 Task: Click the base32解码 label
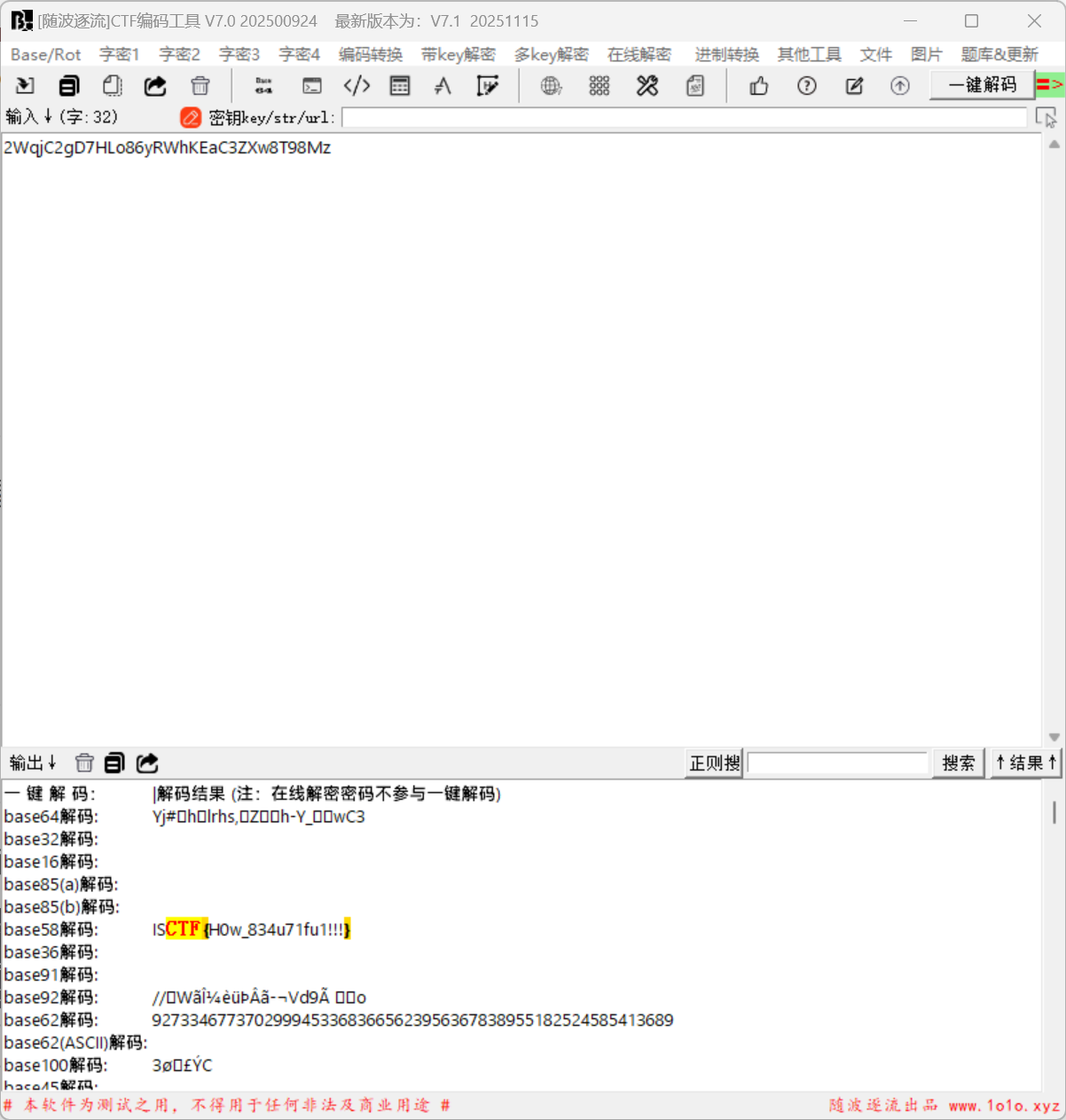point(51,839)
